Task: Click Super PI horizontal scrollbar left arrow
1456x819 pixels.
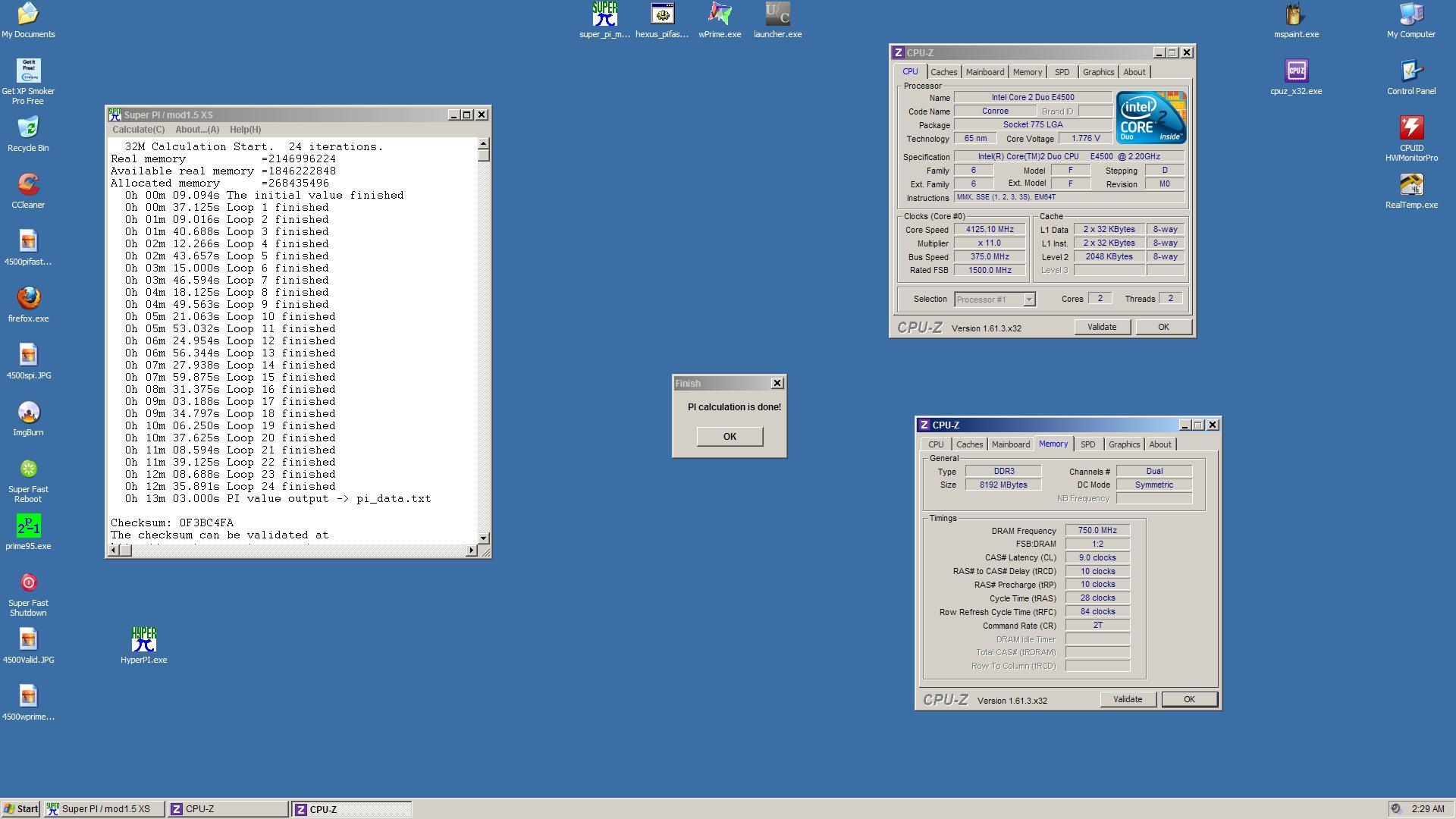Action: pos(115,550)
